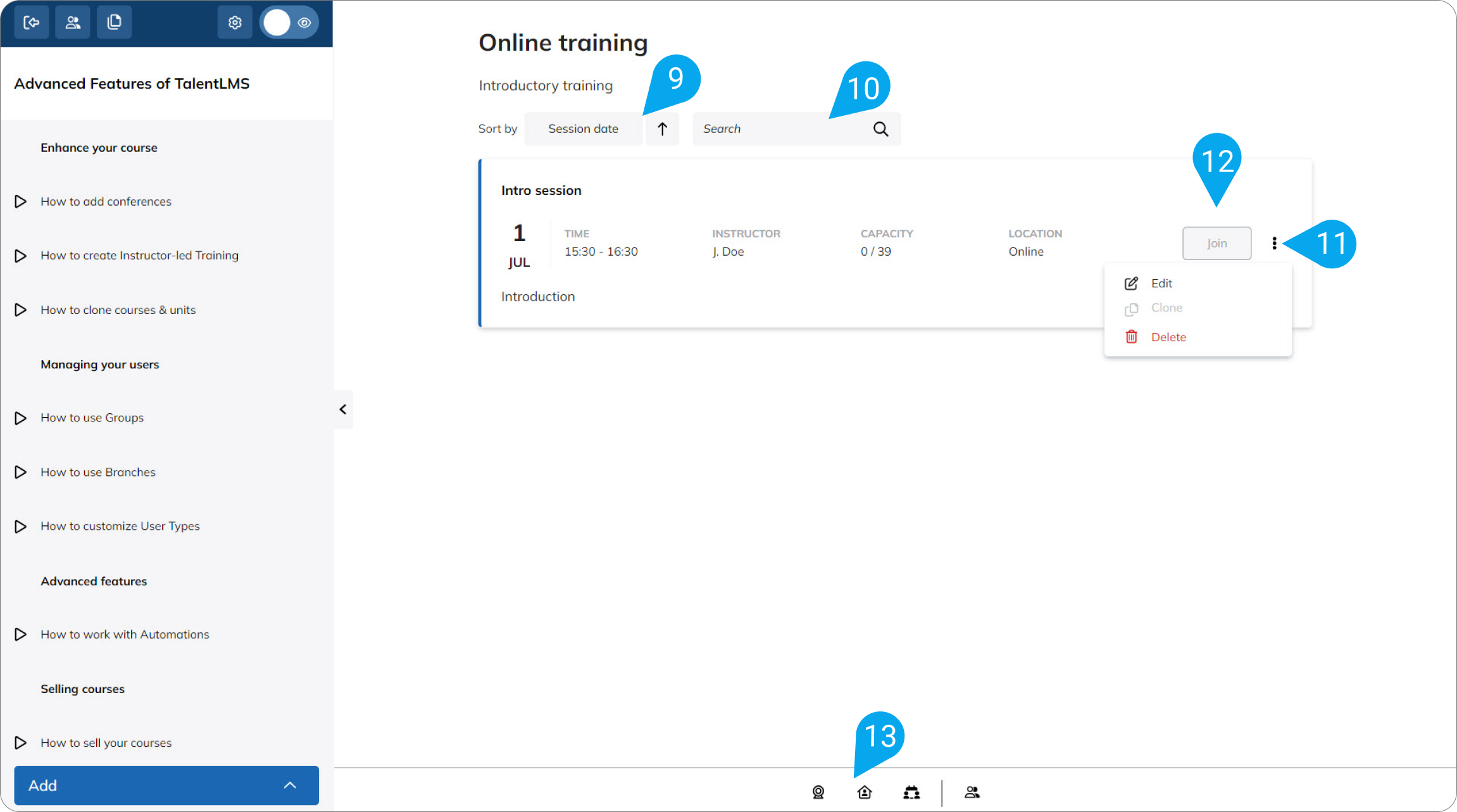Select the copy pages icon in top toolbar
Screen dimensions: 1457x812
point(115,22)
